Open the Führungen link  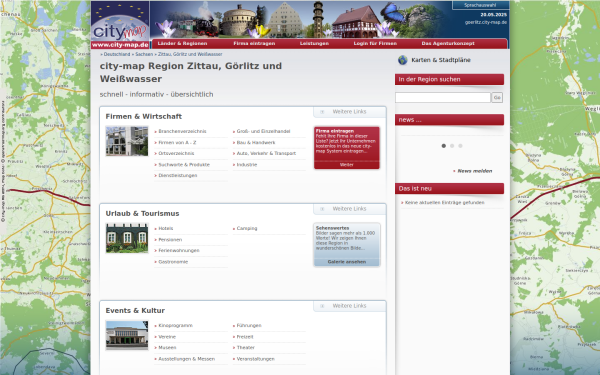click(x=249, y=326)
